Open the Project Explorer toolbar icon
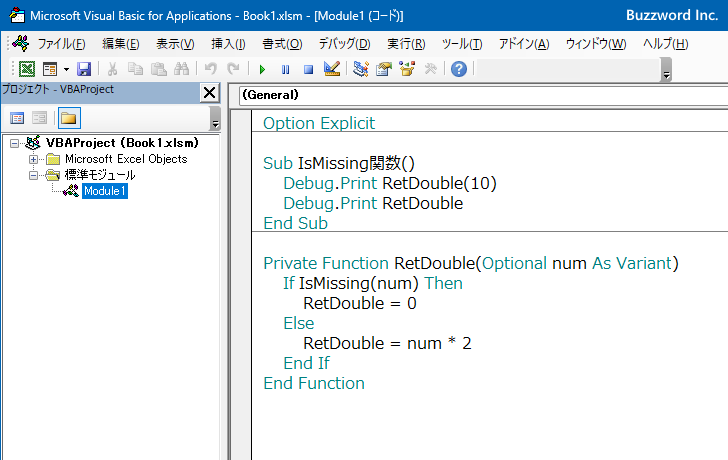728x460 pixels. point(361,69)
